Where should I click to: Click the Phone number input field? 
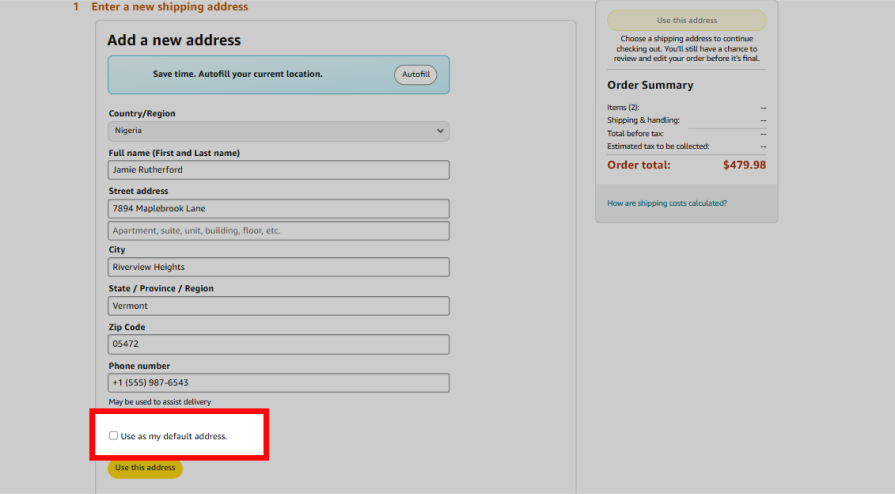pyautogui.click(x=278, y=383)
